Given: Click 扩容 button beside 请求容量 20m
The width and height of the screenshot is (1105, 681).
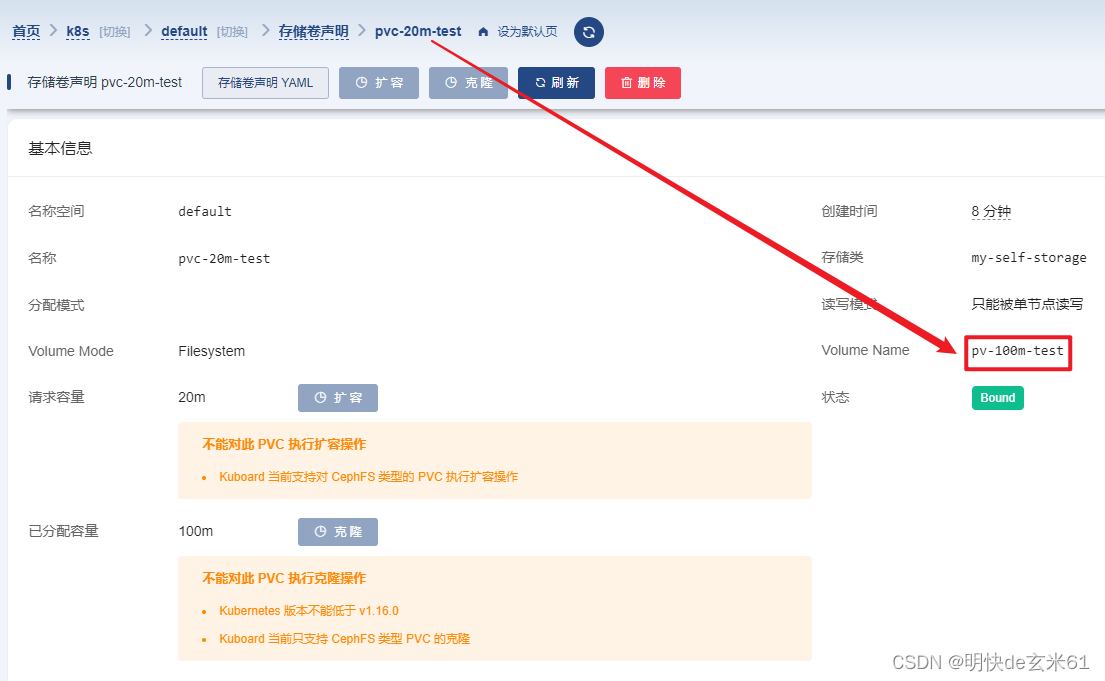Looking at the screenshot, I should pyautogui.click(x=338, y=398).
